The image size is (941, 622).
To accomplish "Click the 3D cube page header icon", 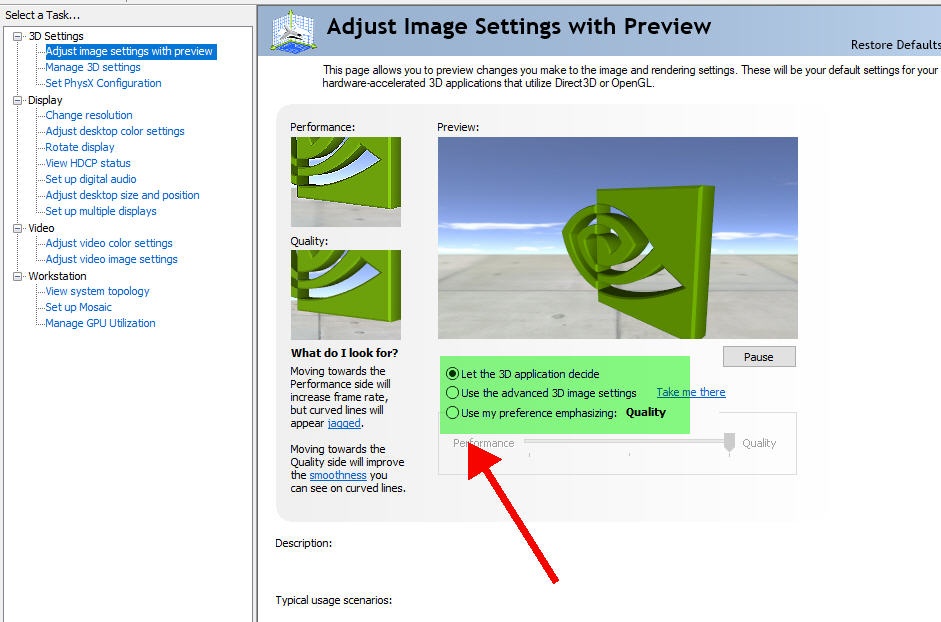I will [293, 31].
